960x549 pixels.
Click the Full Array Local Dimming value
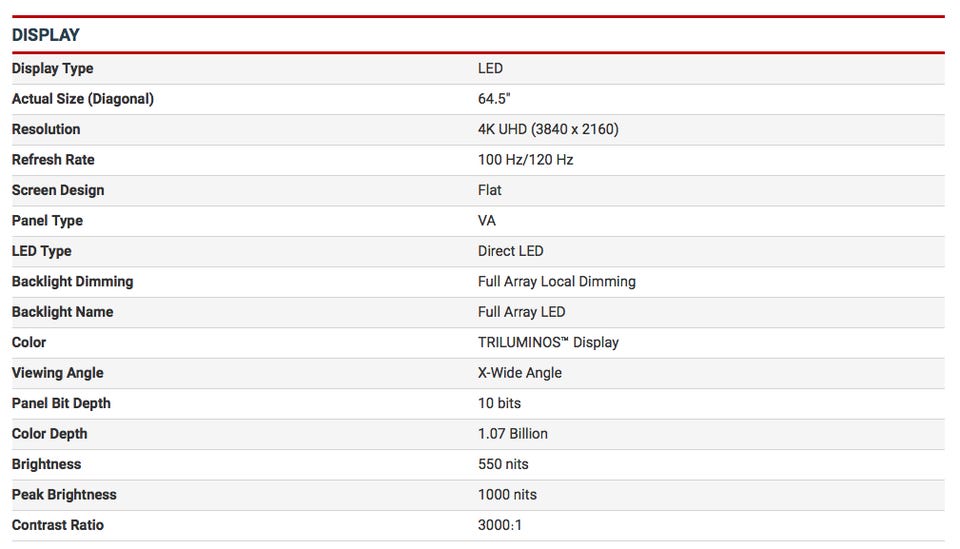click(557, 282)
